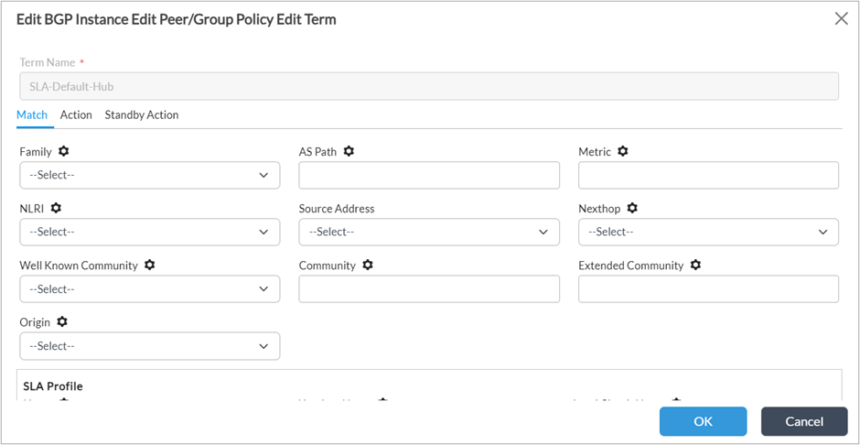Click the Well Known Community gear icon

click(x=150, y=265)
